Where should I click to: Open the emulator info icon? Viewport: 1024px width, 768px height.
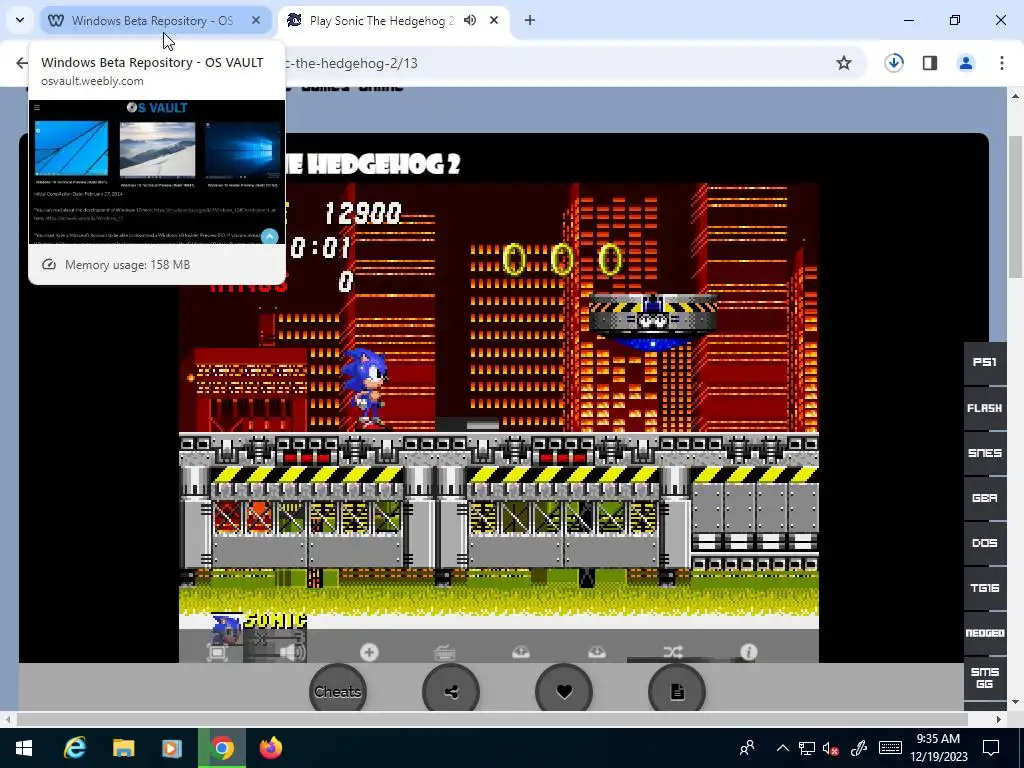pyautogui.click(x=748, y=652)
